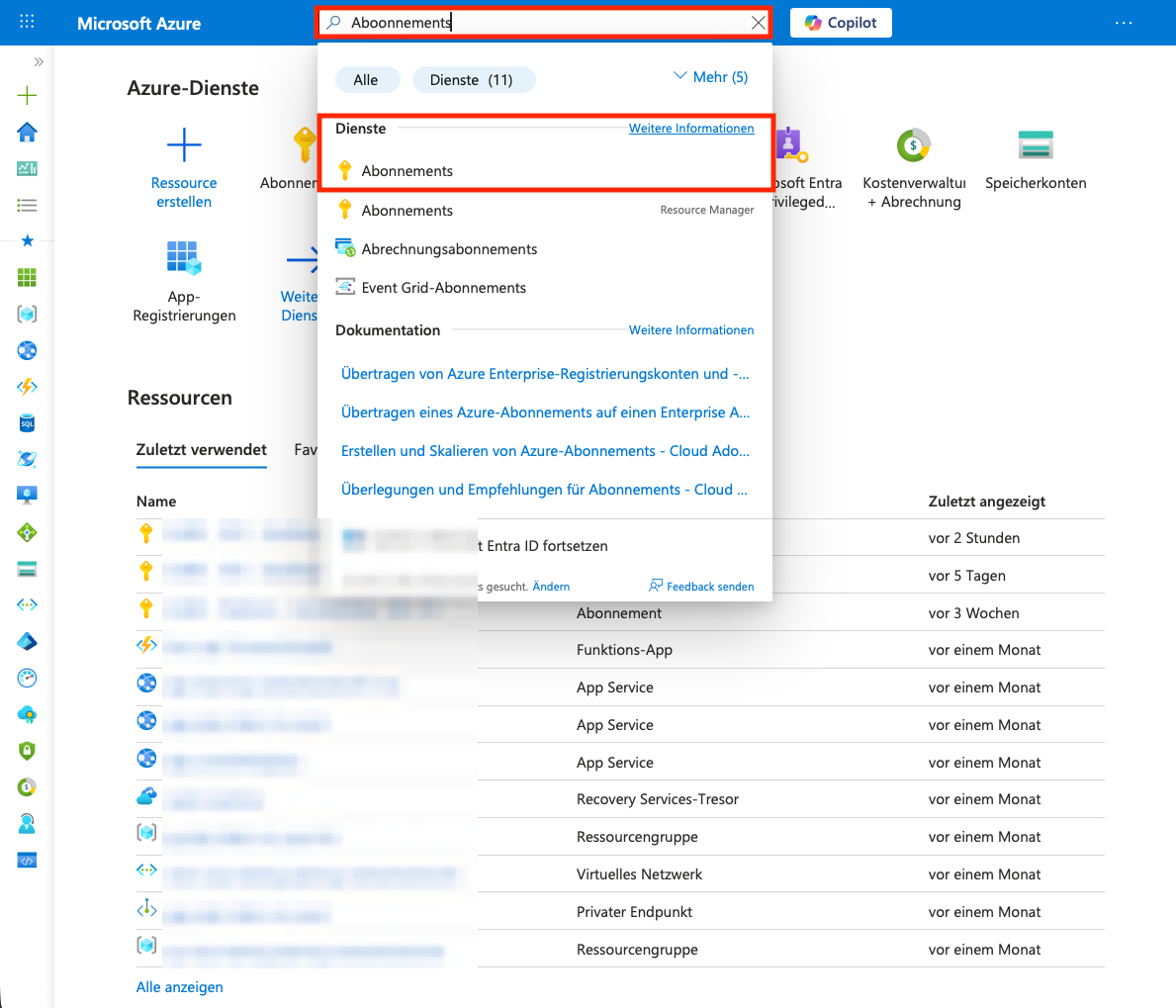Open Abrechnungsabonnements search result
Screen dimensions: 1176x1008
(x=449, y=249)
